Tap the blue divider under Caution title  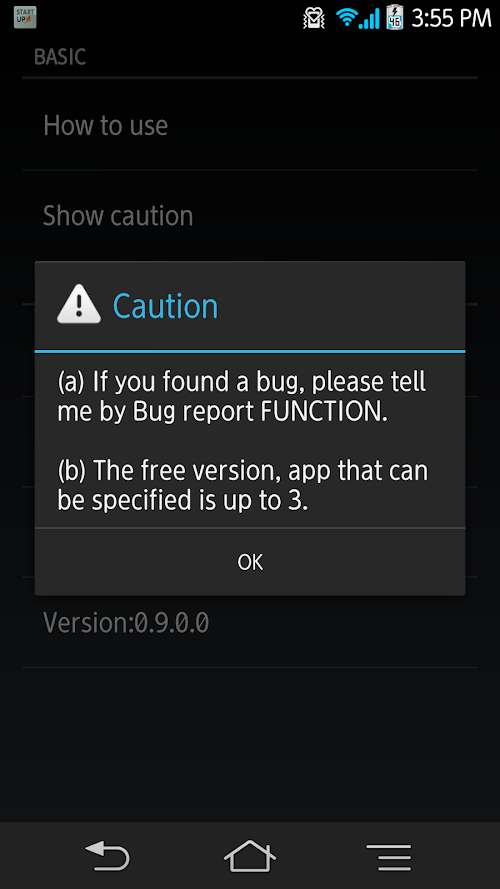250,352
